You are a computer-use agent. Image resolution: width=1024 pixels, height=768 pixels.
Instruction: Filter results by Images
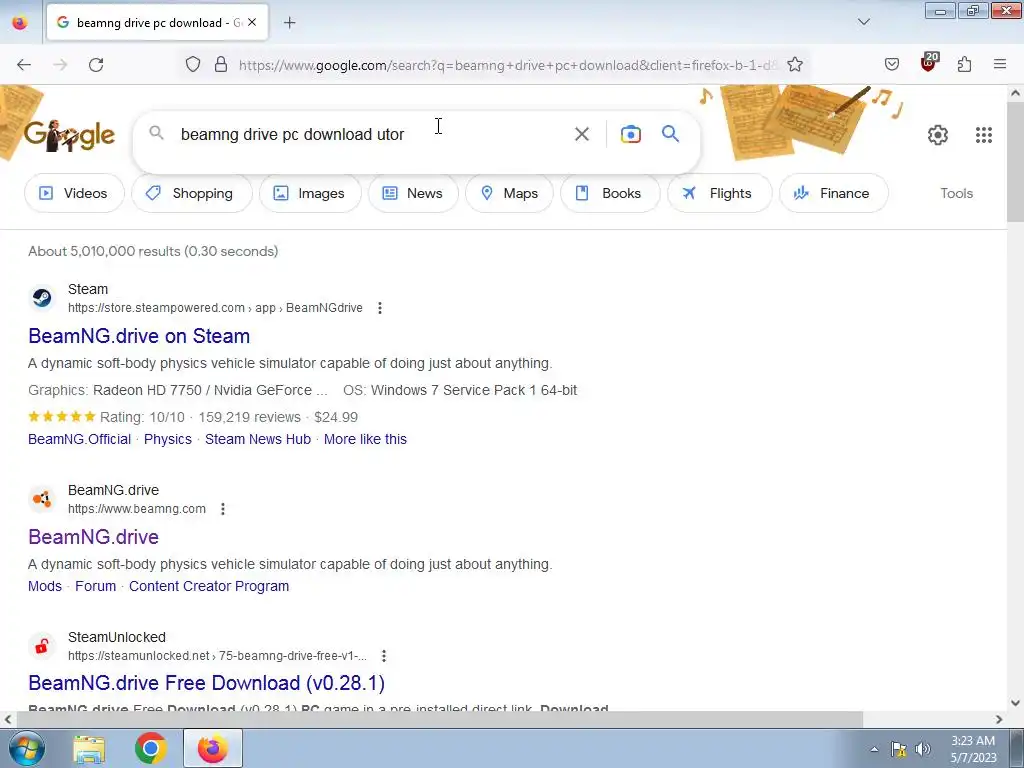click(310, 193)
